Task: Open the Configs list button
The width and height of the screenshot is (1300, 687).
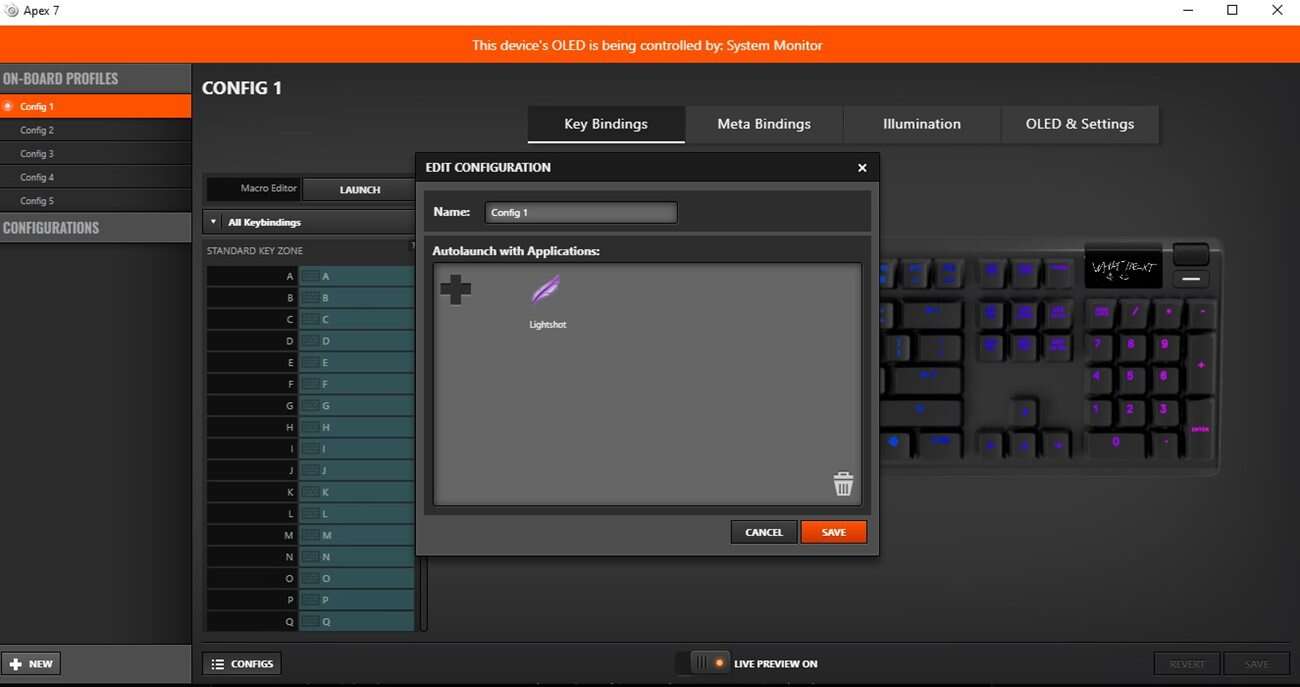Action: pyautogui.click(x=242, y=664)
